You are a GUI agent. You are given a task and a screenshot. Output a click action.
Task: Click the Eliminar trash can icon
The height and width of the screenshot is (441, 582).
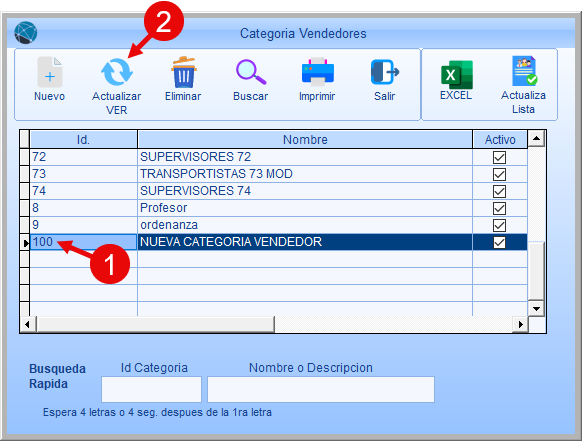point(184,72)
